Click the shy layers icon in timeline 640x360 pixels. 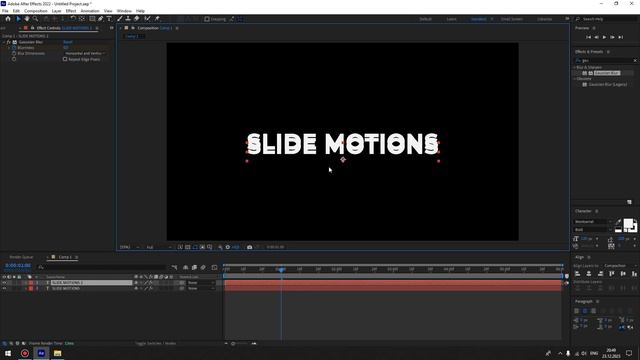pyautogui.click(x=186, y=267)
